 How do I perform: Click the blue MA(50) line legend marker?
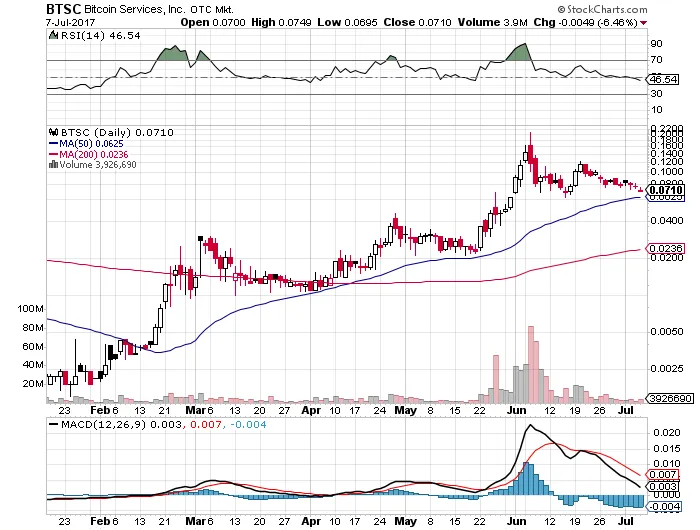pos(54,144)
